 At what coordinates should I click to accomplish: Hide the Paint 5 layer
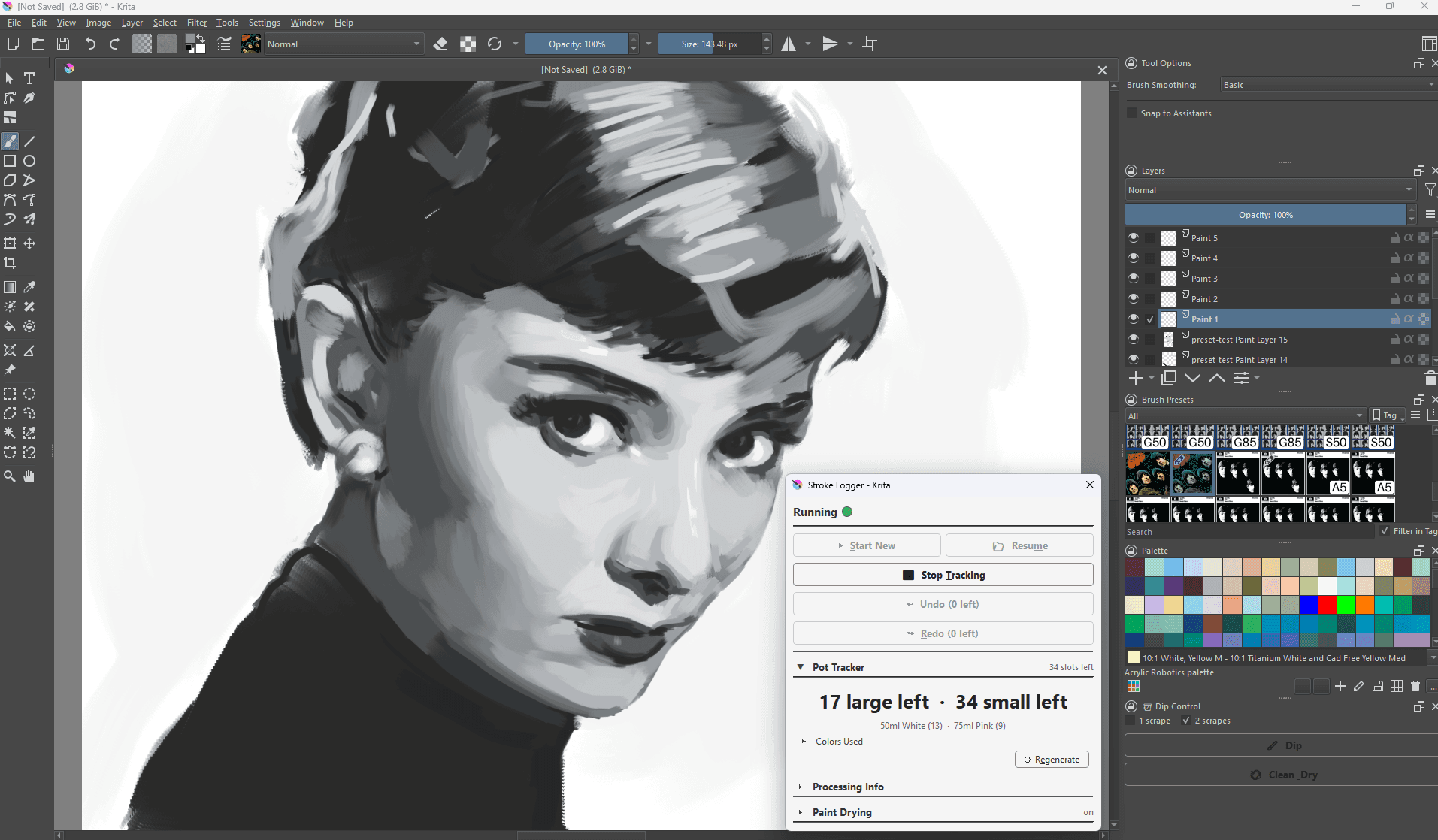(1134, 237)
